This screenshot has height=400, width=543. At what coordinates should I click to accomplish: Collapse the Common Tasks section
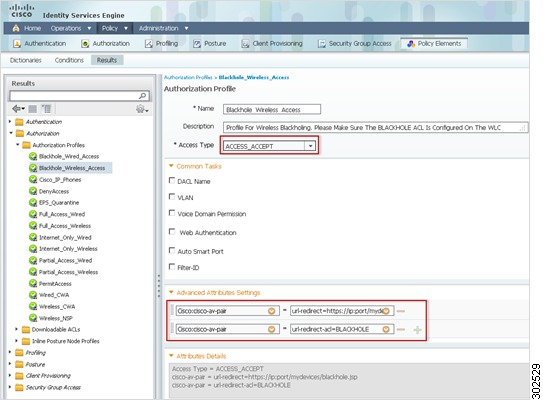coord(171,166)
